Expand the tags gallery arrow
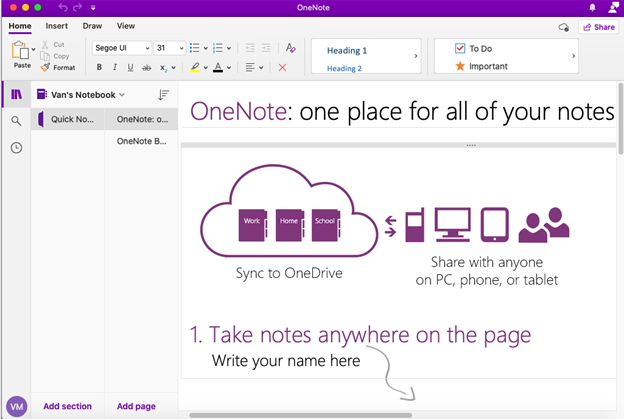This screenshot has width=624, height=419. [x=573, y=56]
